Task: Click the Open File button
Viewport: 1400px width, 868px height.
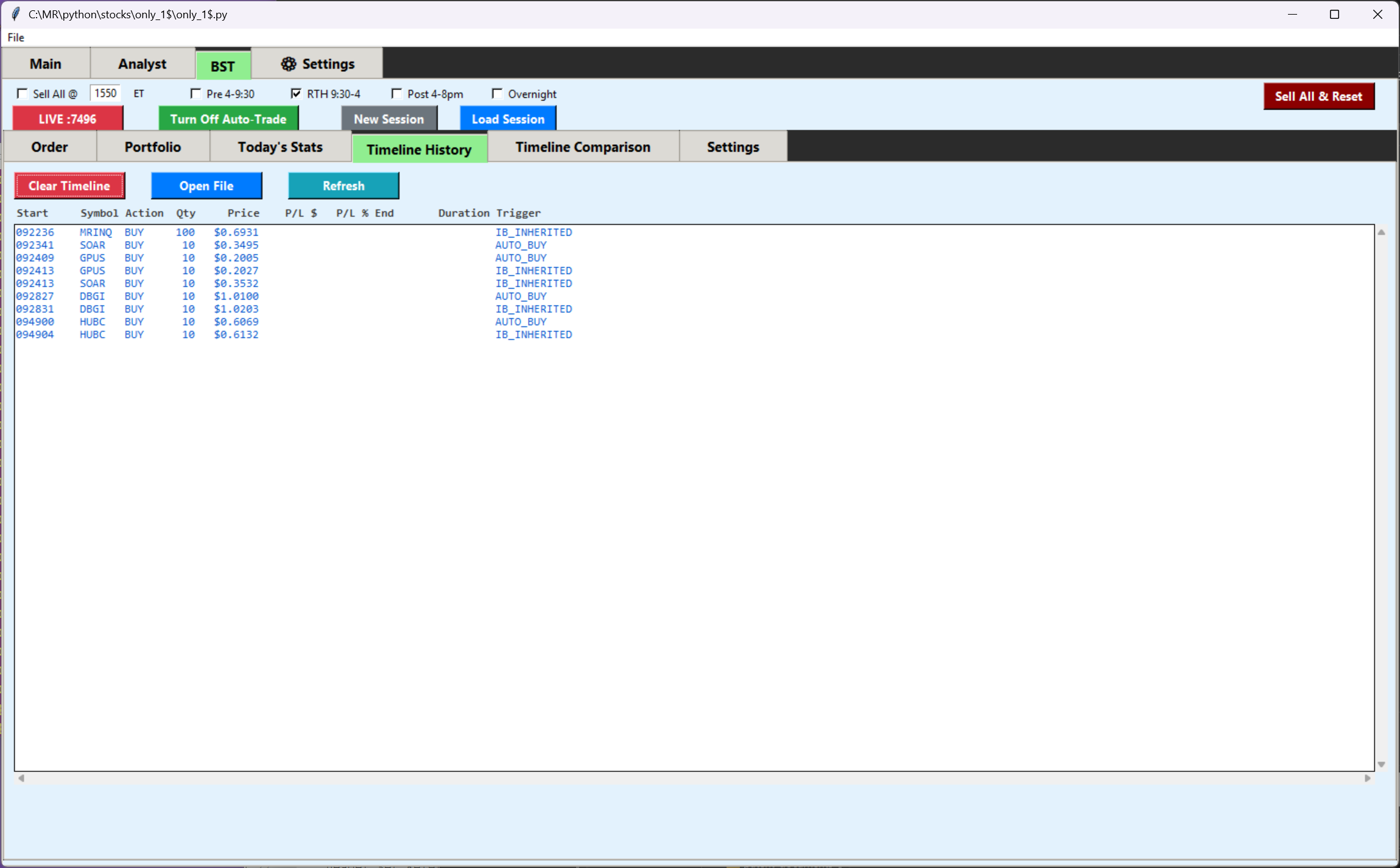Action: pyautogui.click(x=206, y=186)
